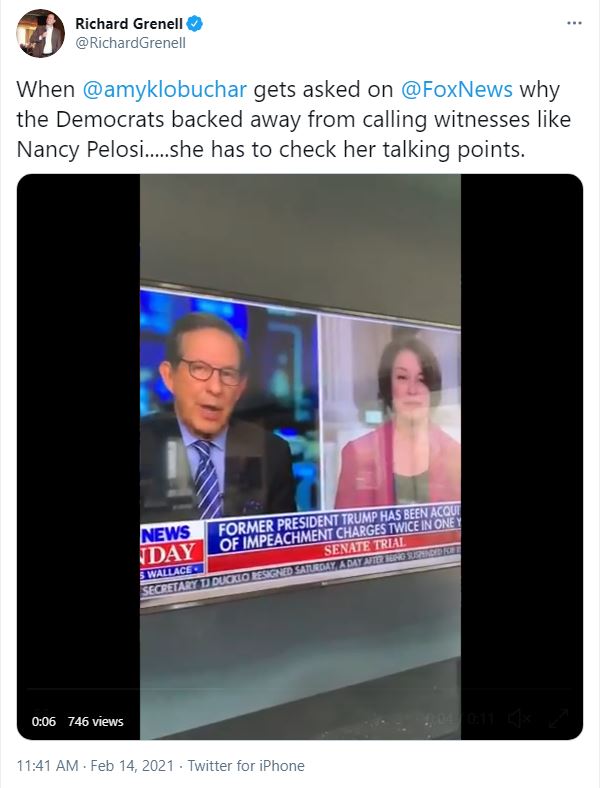
Task: Open the Twitter for iPhone source link
Action: (x=246, y=766)
